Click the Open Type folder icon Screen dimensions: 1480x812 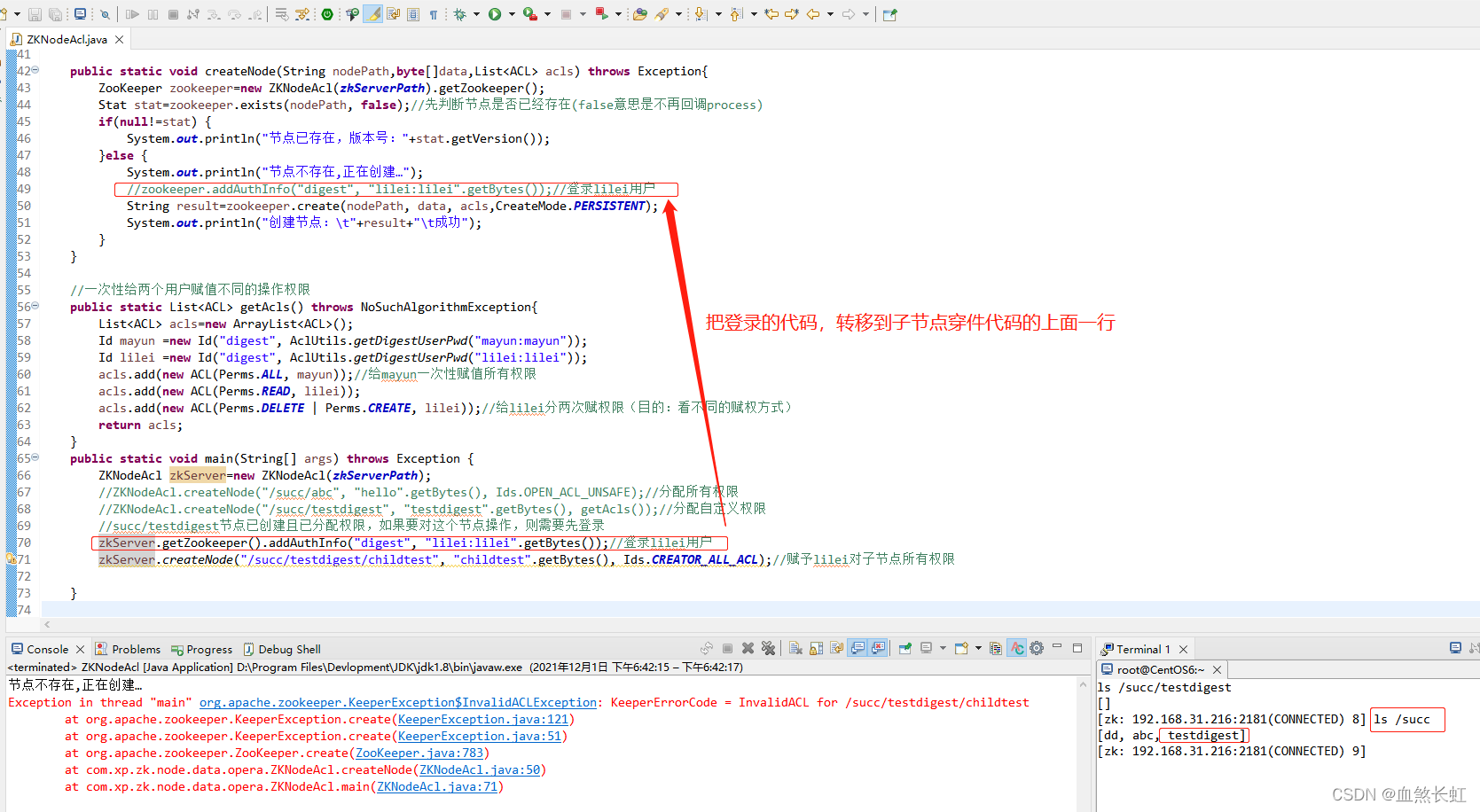point(639,14)
